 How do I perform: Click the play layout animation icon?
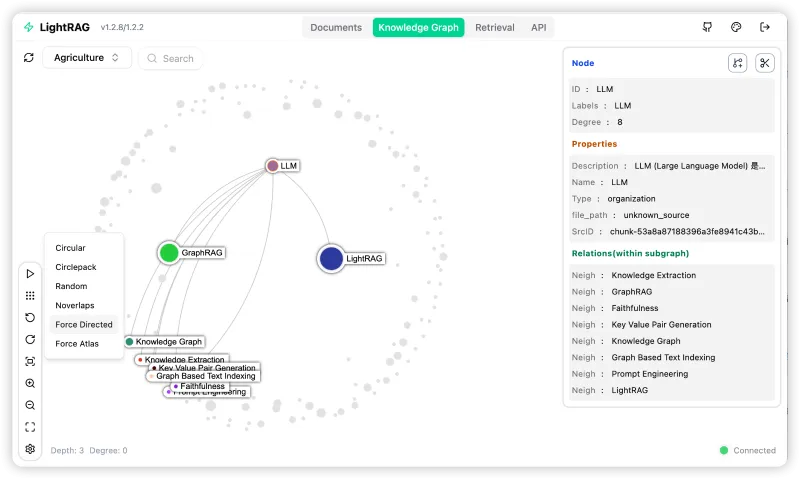30,273
